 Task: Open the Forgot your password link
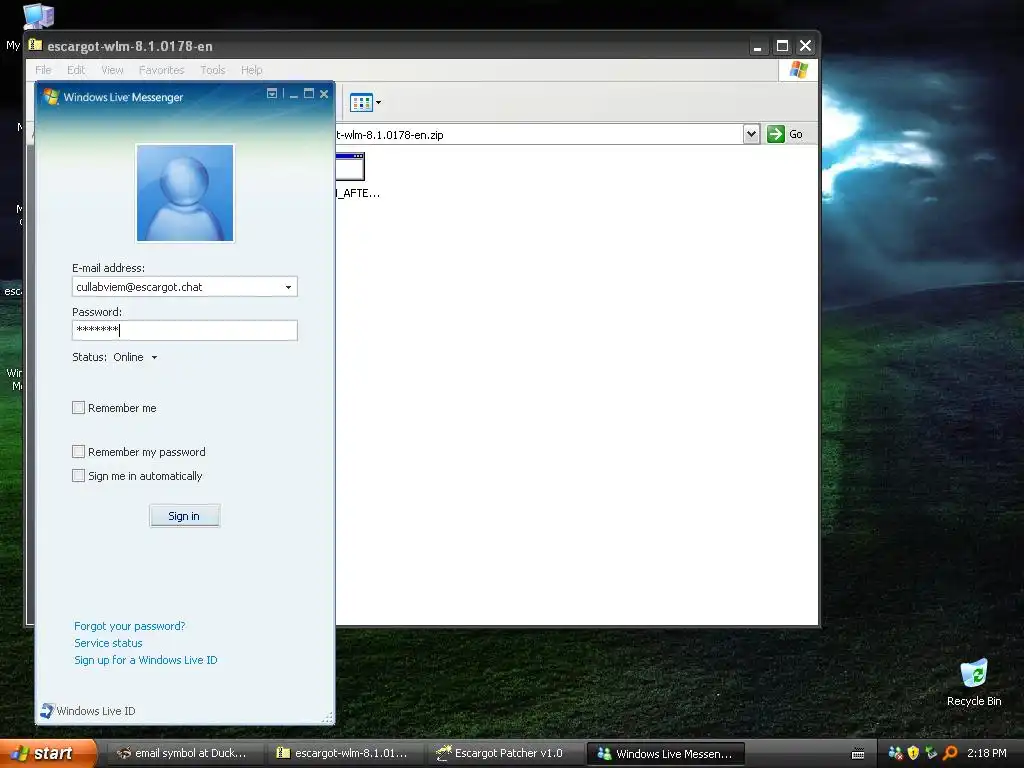click(129, 626)
